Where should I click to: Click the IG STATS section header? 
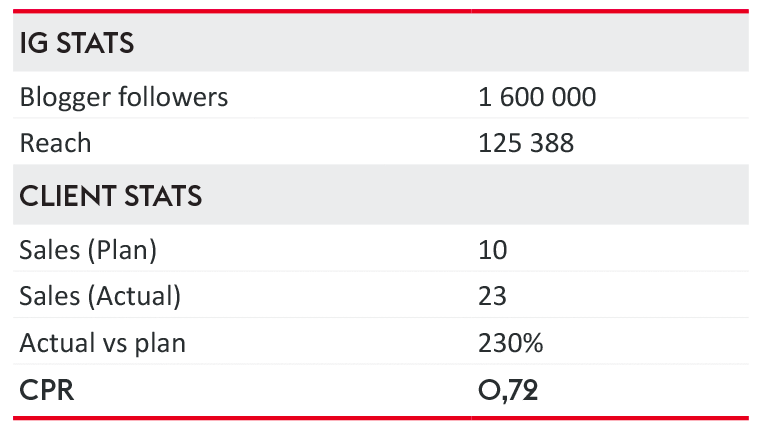click(76, 44)
